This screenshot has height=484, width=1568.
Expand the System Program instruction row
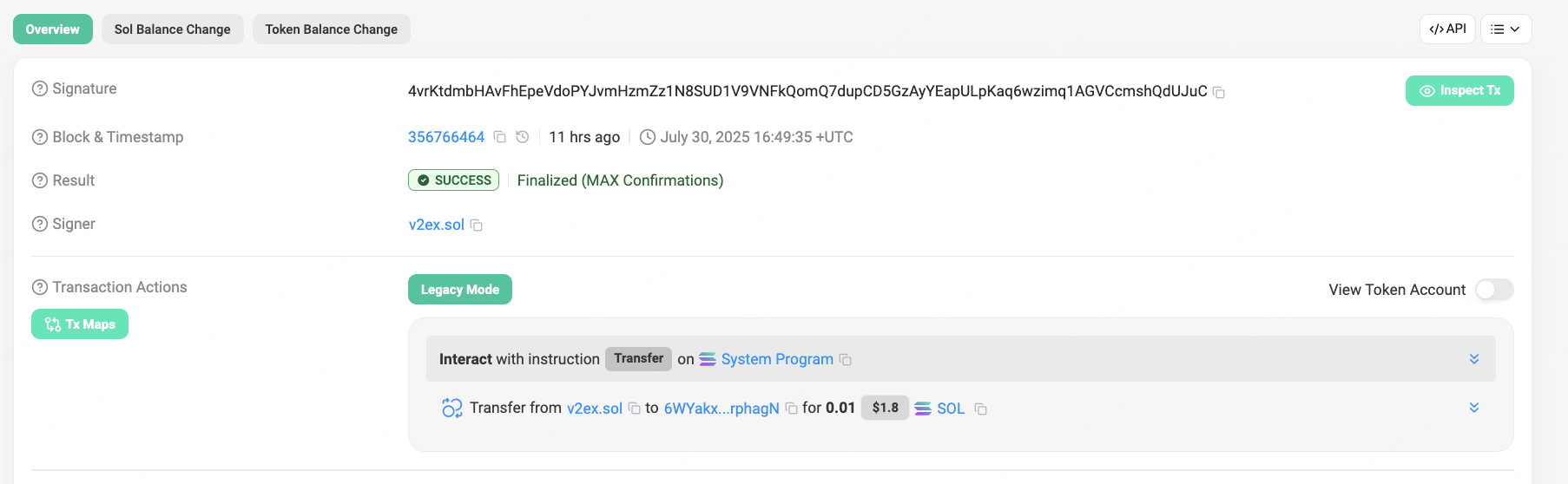tap(1473, 359)
